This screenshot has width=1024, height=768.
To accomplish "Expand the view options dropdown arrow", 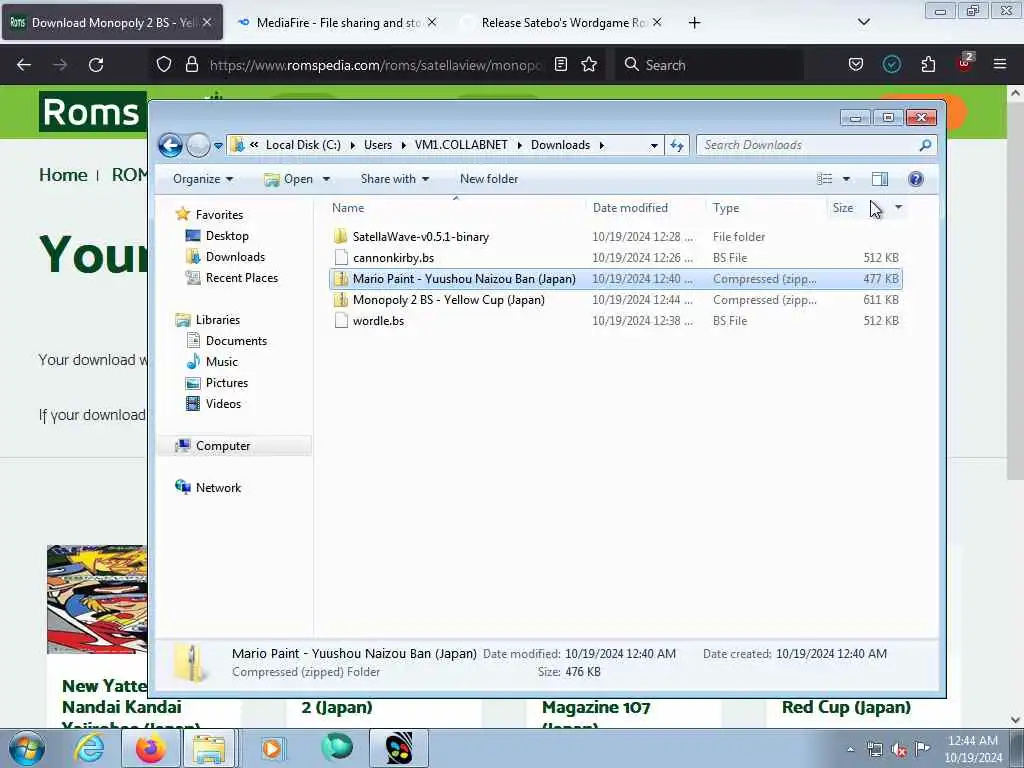I will (846, 179).
